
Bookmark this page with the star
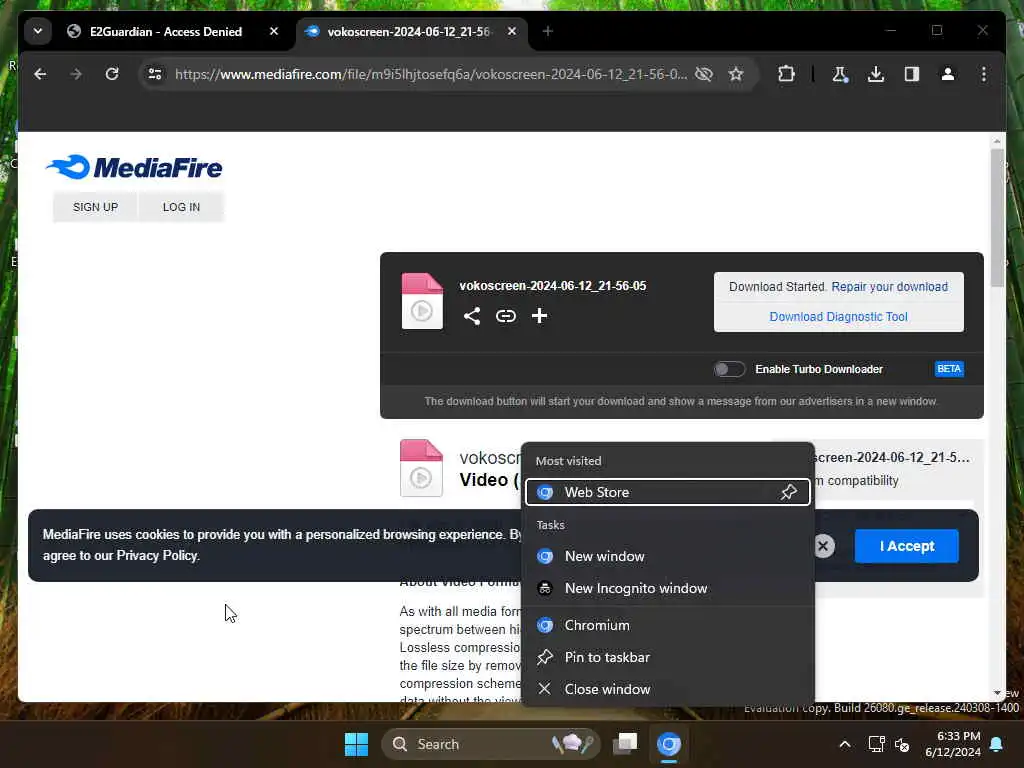click(x=736, y=74)
